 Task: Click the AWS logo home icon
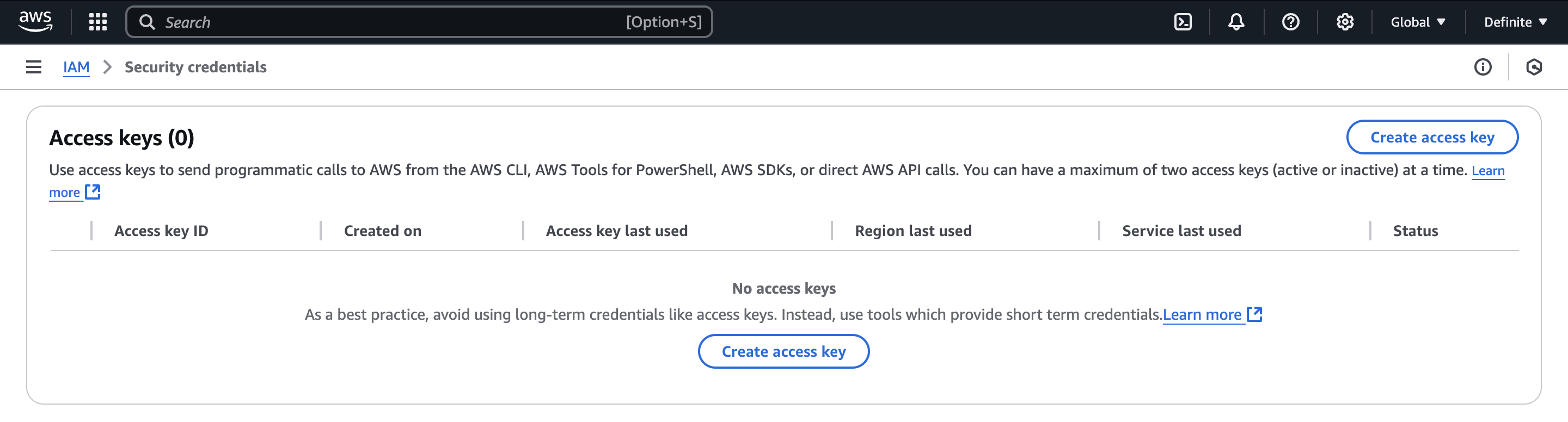point(35,22)
